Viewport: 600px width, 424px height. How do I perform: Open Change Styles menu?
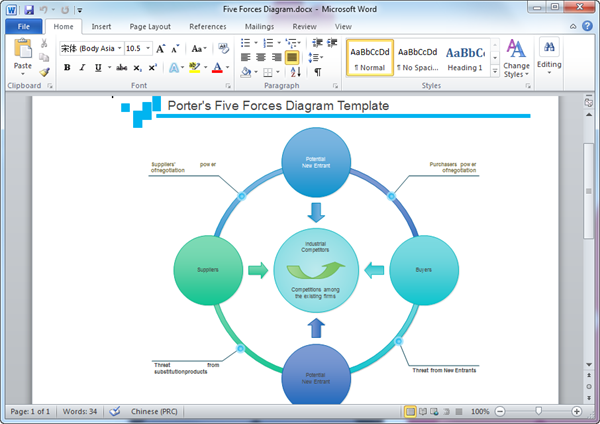click(516, 58)
